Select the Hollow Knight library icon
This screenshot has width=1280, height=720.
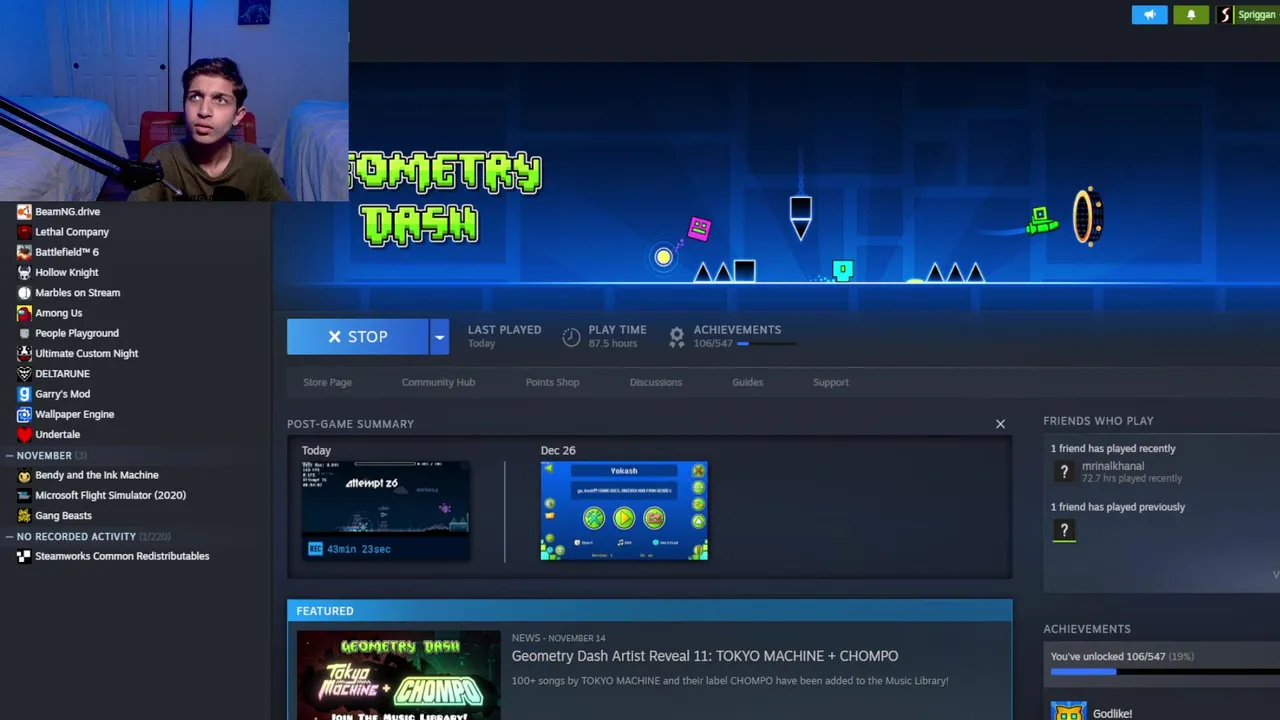24,272
